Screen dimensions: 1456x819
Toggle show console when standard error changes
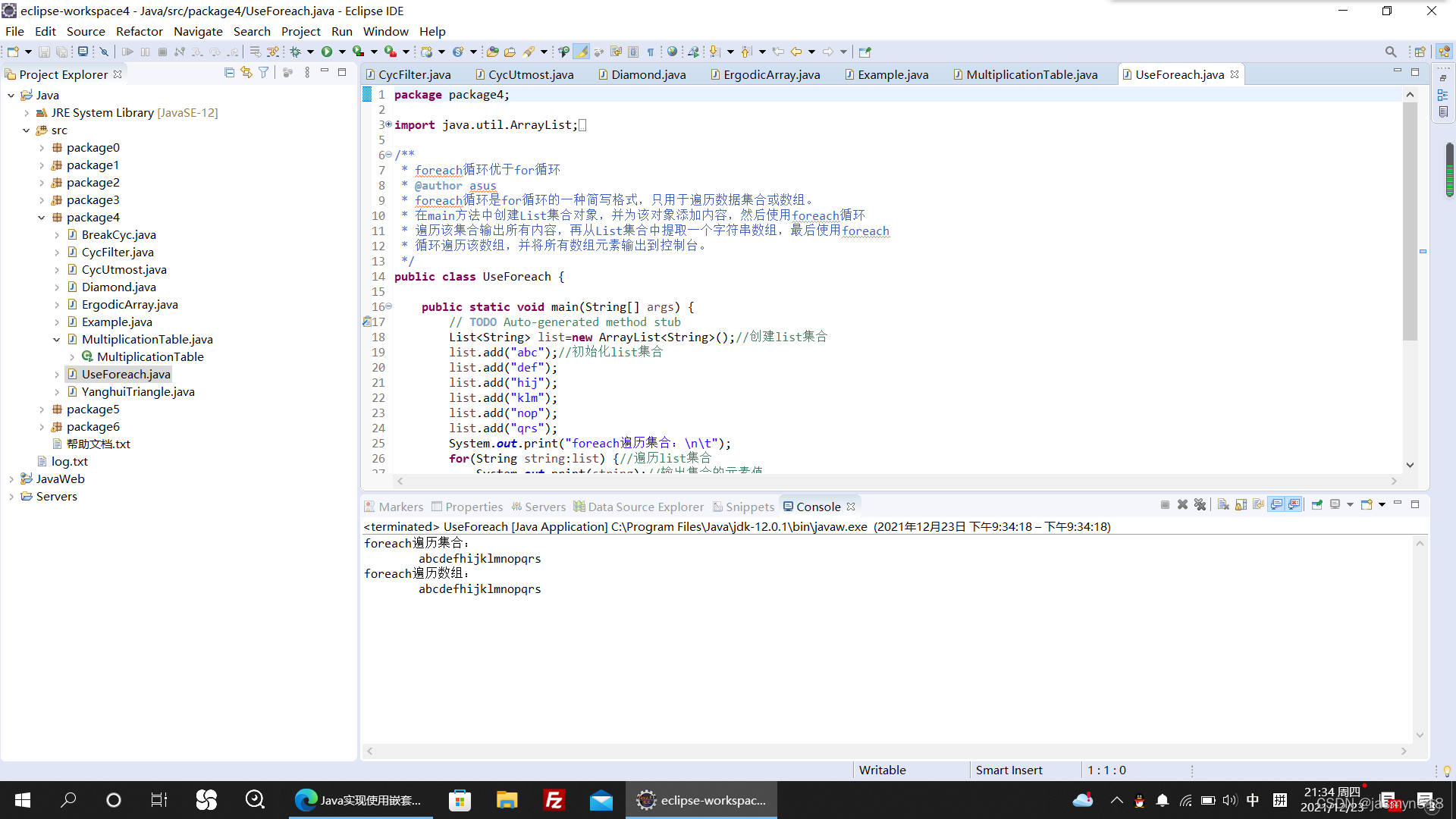(x=1294, y=505)
